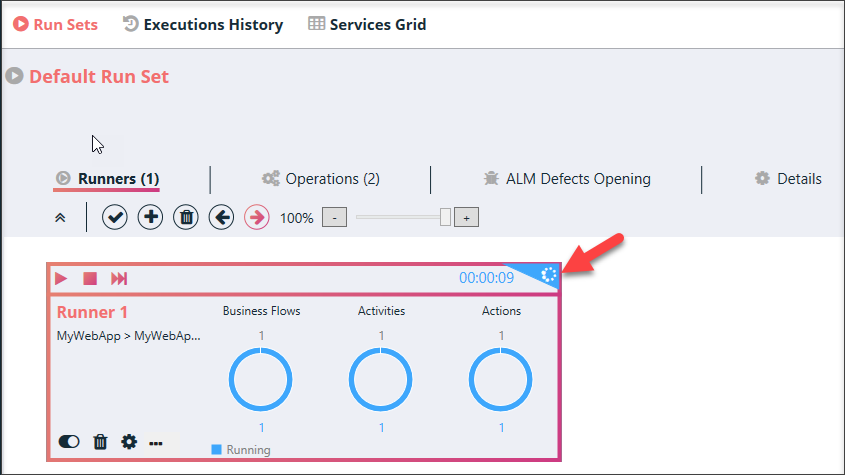Add a new runner with plus icon
Screen dimensions: 845x475
tap(150, 217)
